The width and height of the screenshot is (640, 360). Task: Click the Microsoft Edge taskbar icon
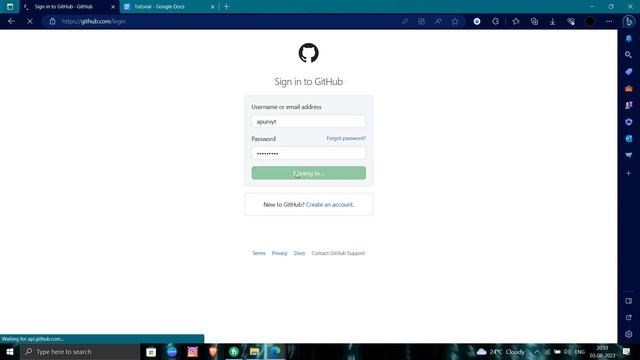276,351
